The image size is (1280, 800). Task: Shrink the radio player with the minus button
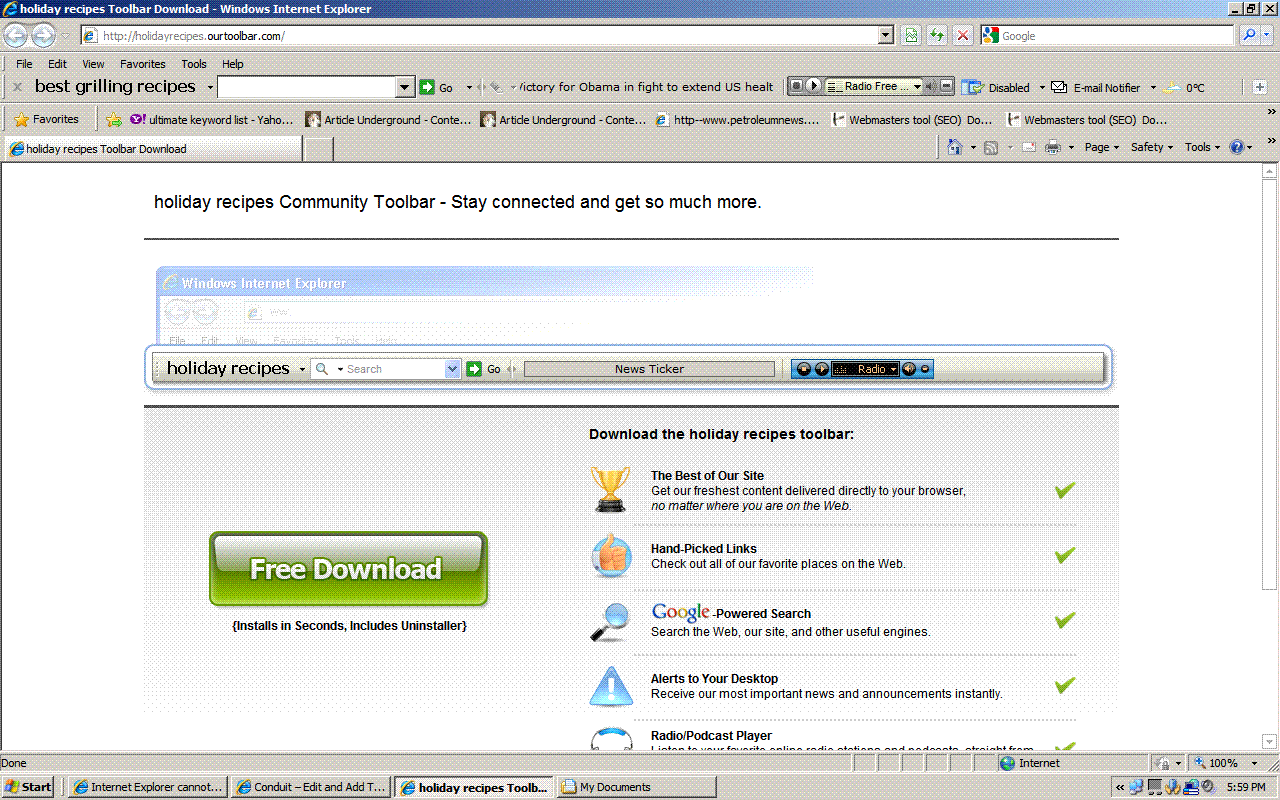(947, 86)
